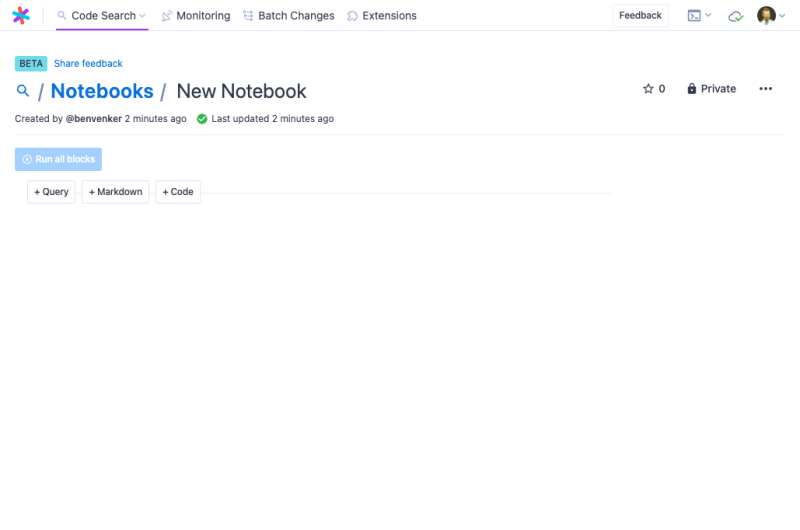
Task: Click the BETA badge
Action: pyautogui.click(x=31, y=64)
